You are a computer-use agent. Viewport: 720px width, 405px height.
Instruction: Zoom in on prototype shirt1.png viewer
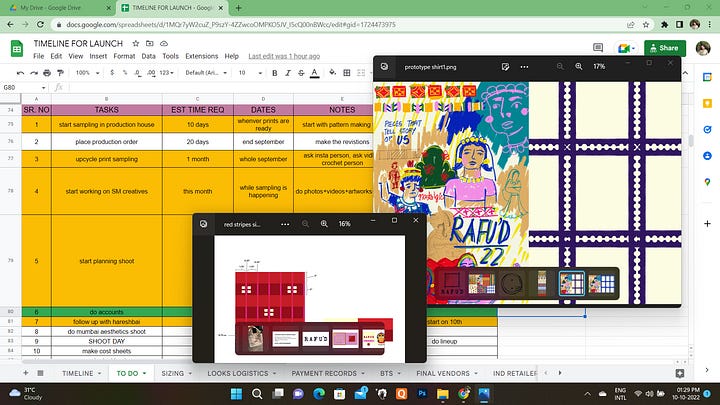tap(579, 67)
